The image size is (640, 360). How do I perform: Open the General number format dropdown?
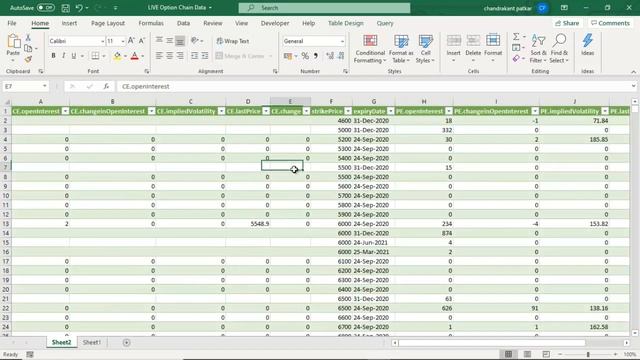point(342,41)
